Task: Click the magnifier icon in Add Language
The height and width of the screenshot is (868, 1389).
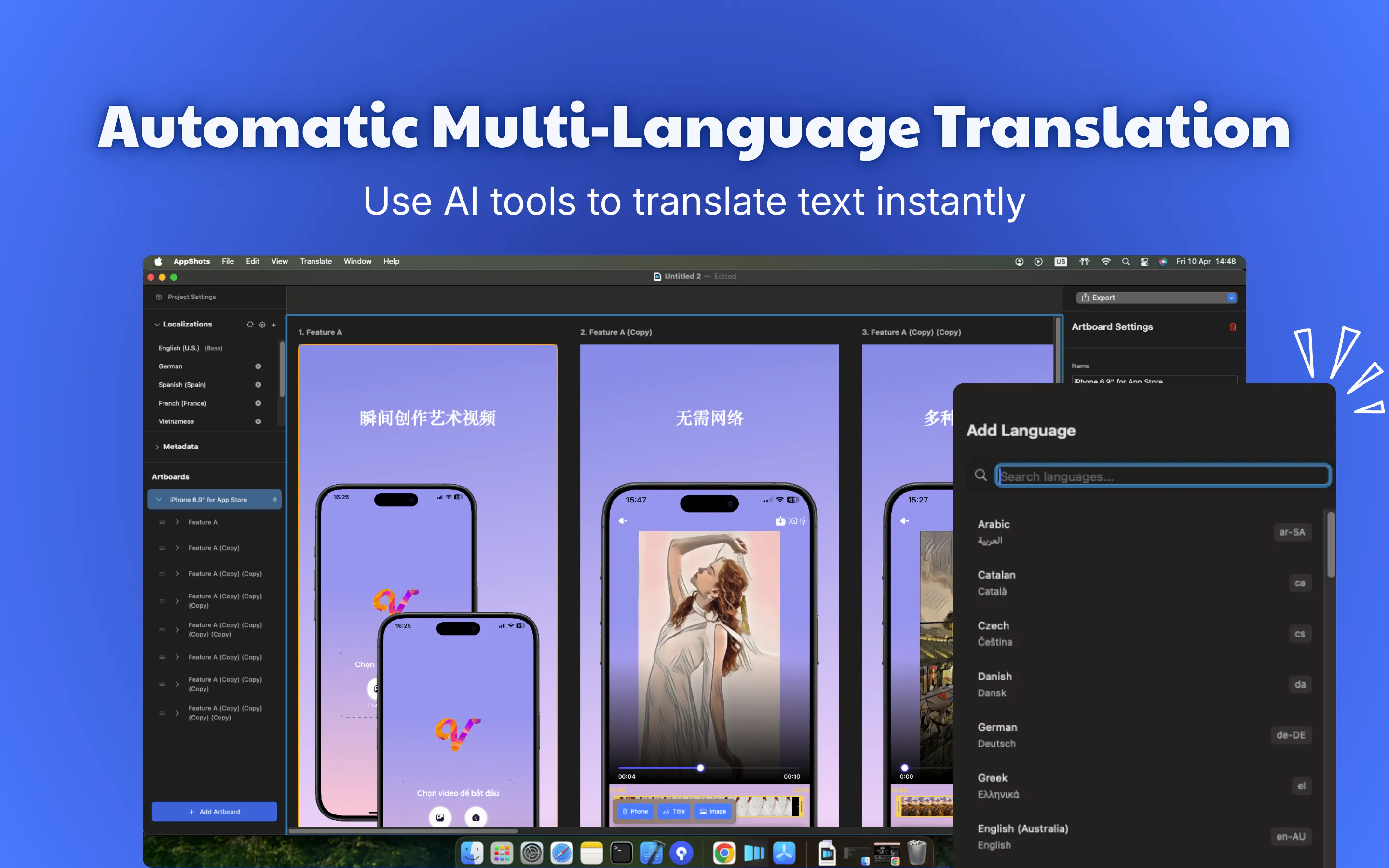Action: (x=981, y=475)
